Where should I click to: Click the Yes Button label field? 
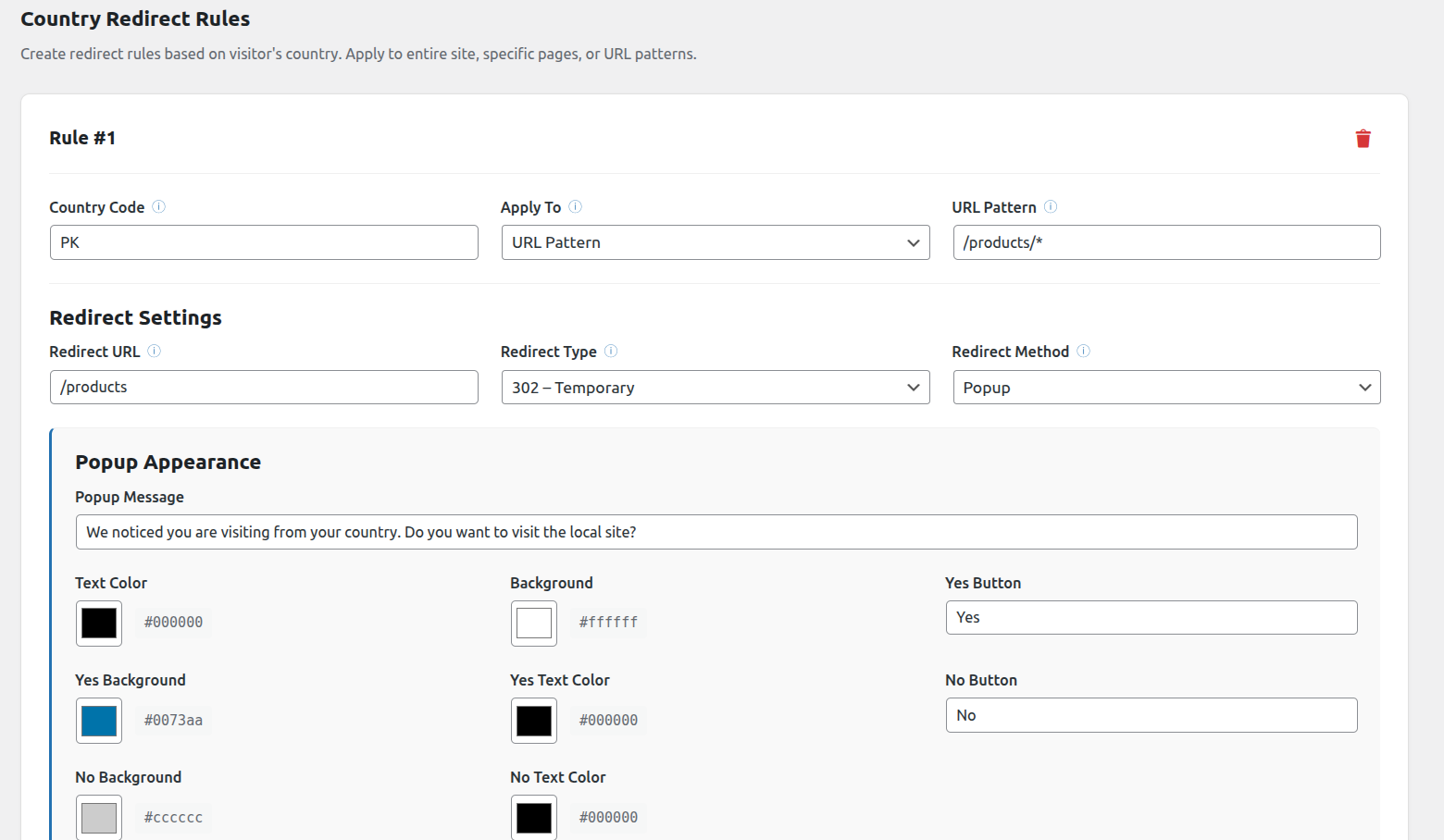point(1151,618)
